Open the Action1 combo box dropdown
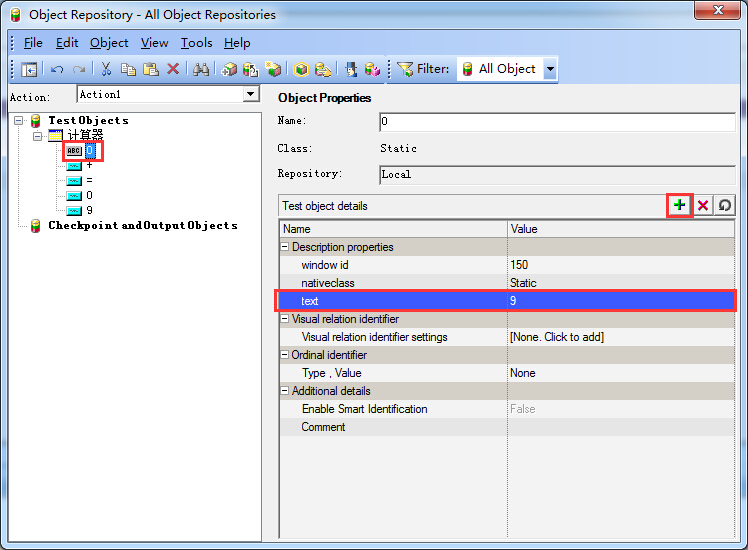Image resolution: width=748 pixels, height=550 pixels. pos(250,94)
